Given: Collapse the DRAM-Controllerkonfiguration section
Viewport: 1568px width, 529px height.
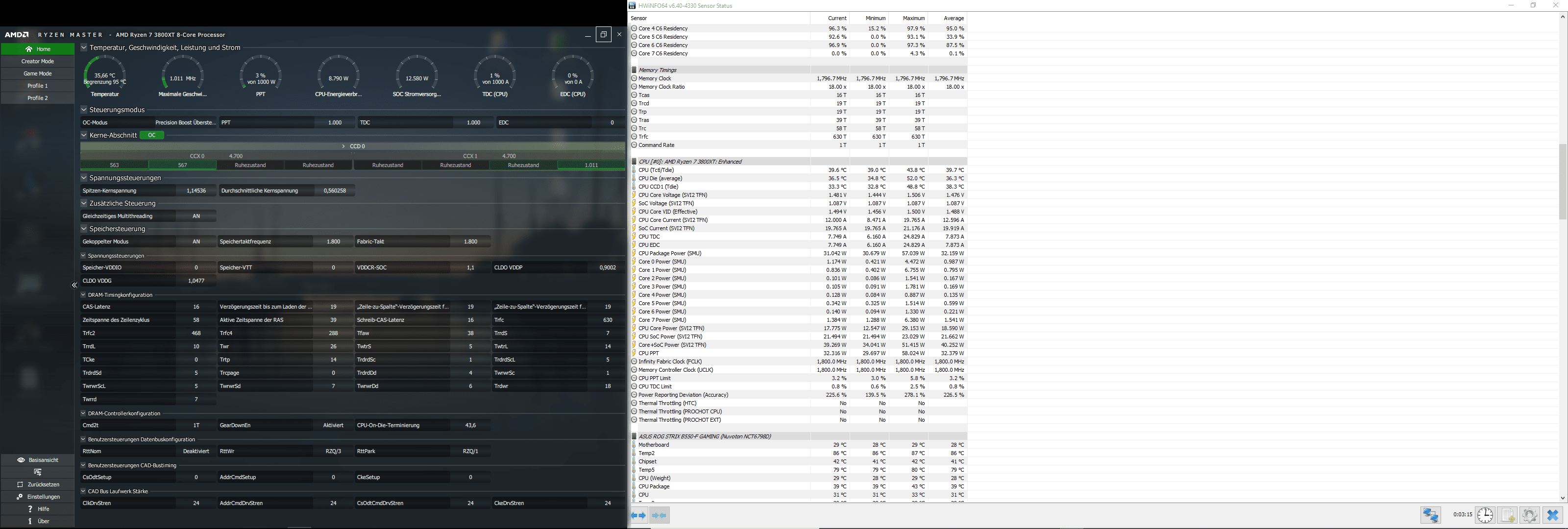Looking at the screenshot, I should pyautogui.click(x=83, y=413).
